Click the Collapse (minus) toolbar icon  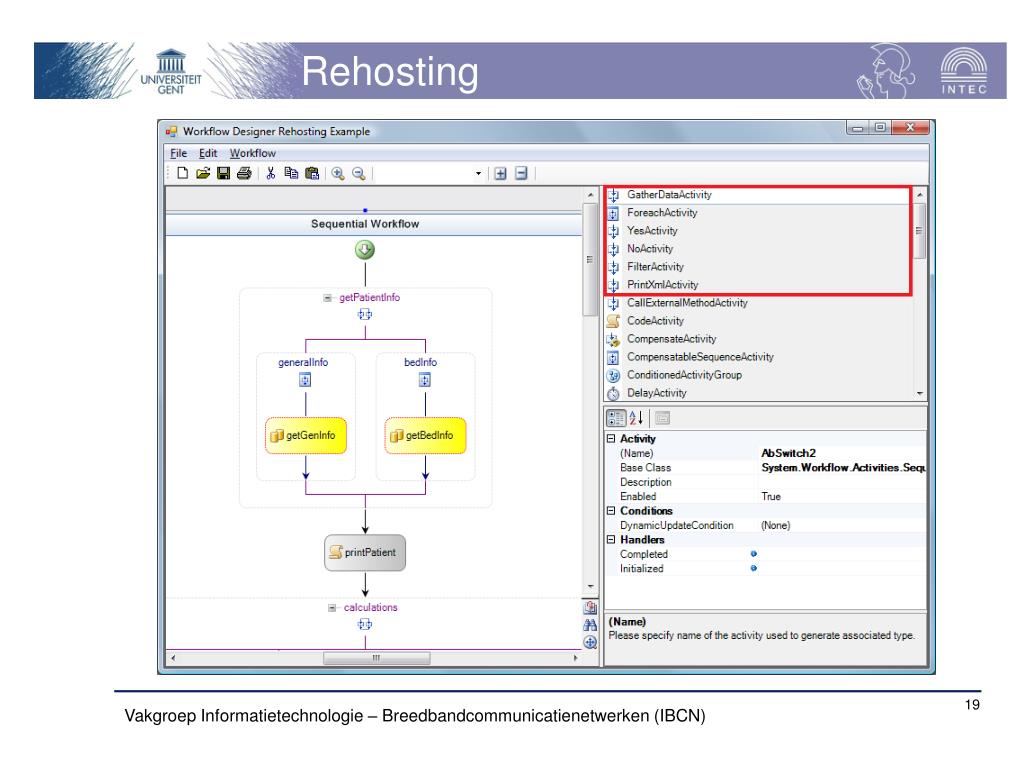[x=521, y=173]
